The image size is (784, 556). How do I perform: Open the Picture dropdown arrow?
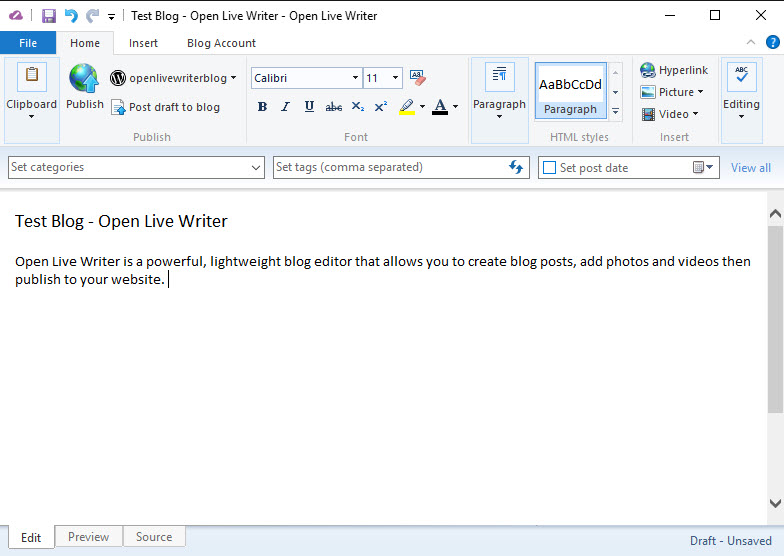(x=700, y=92)
